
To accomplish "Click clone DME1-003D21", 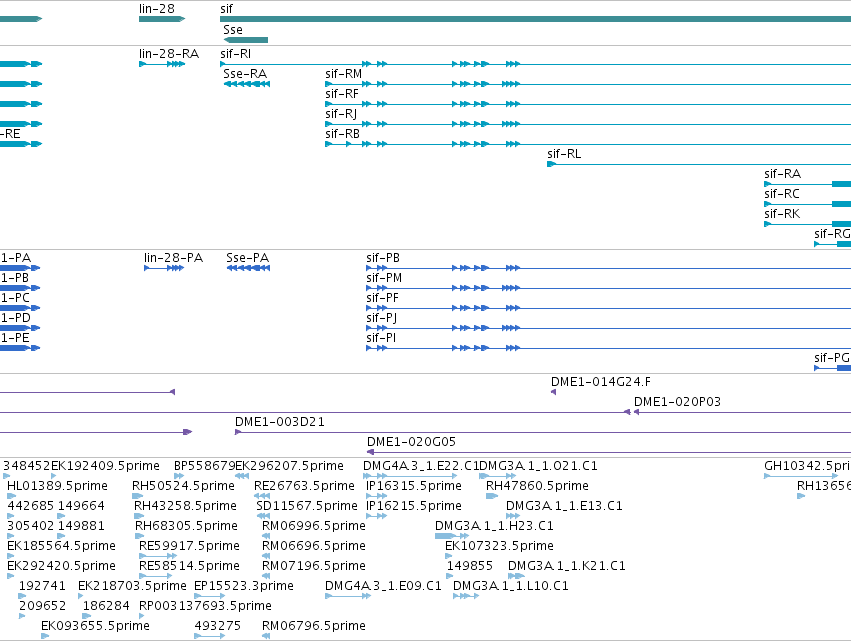I will [543, 432].
